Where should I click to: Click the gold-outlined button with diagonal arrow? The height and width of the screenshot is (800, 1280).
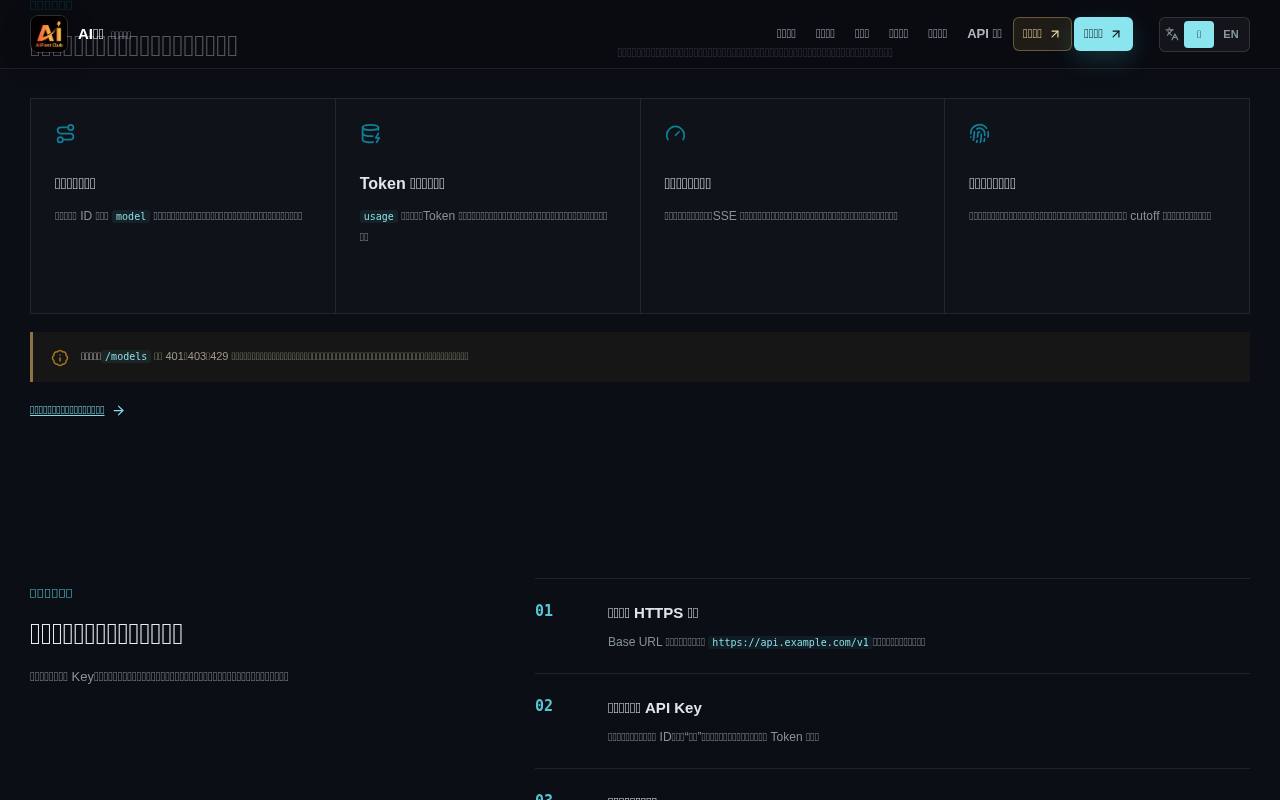pos(1042,34)
